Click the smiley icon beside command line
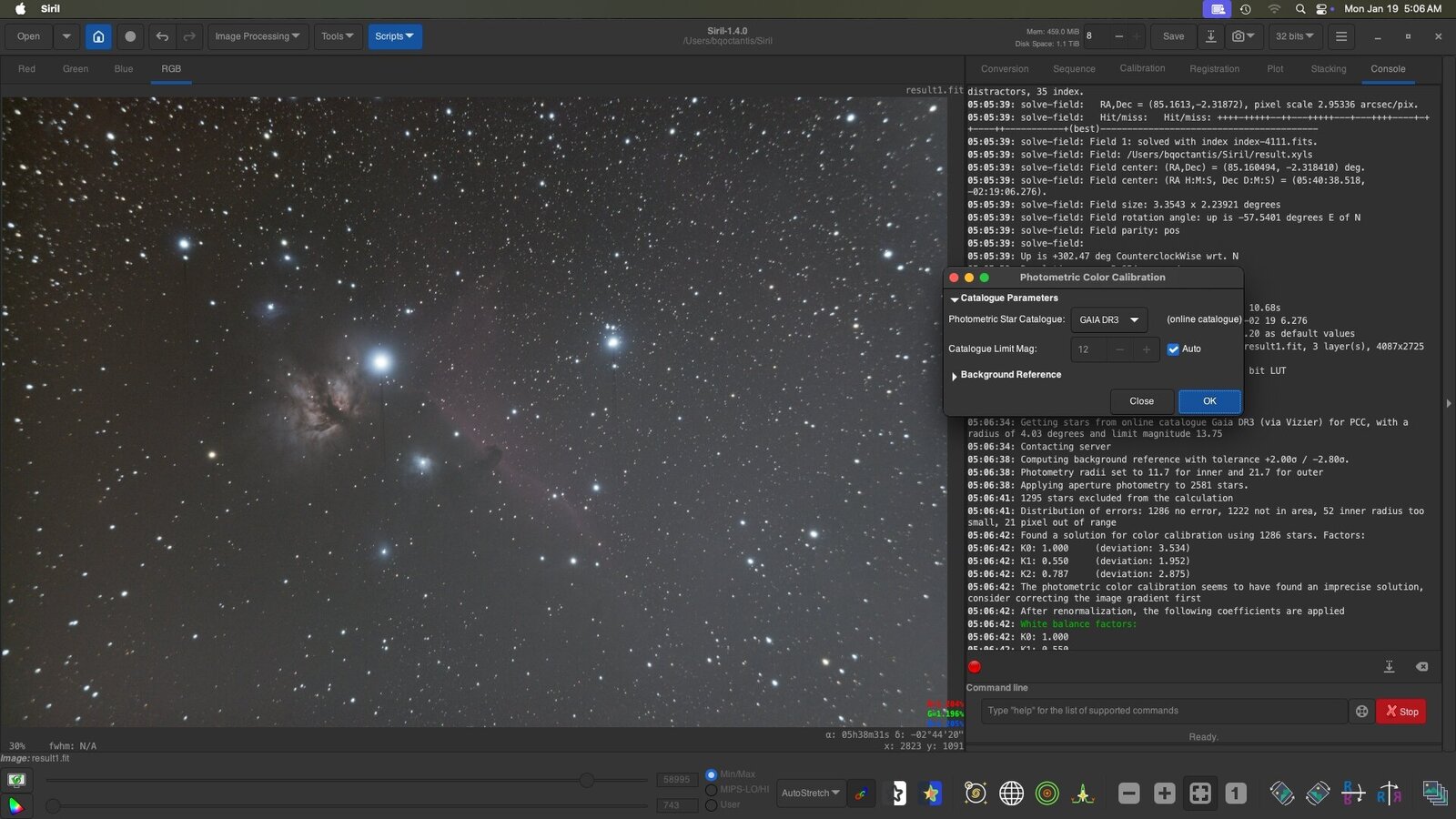The image size is (1456, 819). pos(1361,712)
